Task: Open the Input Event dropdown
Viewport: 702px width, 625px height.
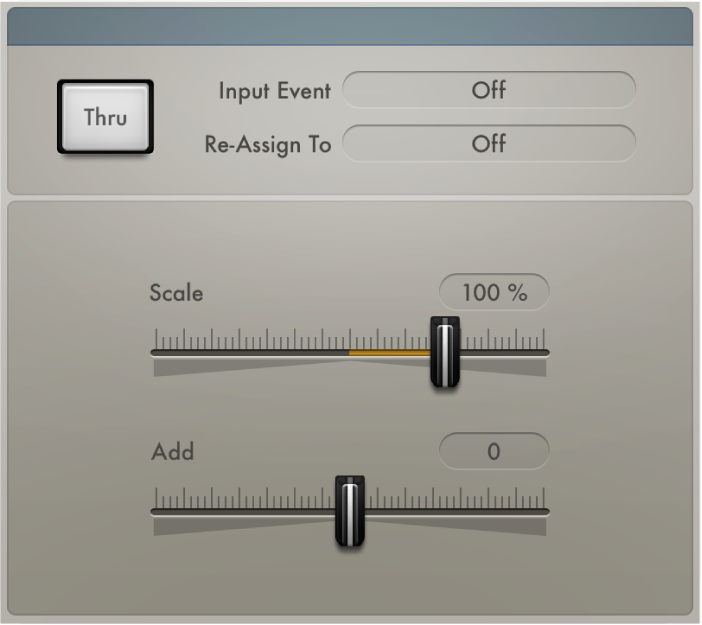Action: point(489,90)
